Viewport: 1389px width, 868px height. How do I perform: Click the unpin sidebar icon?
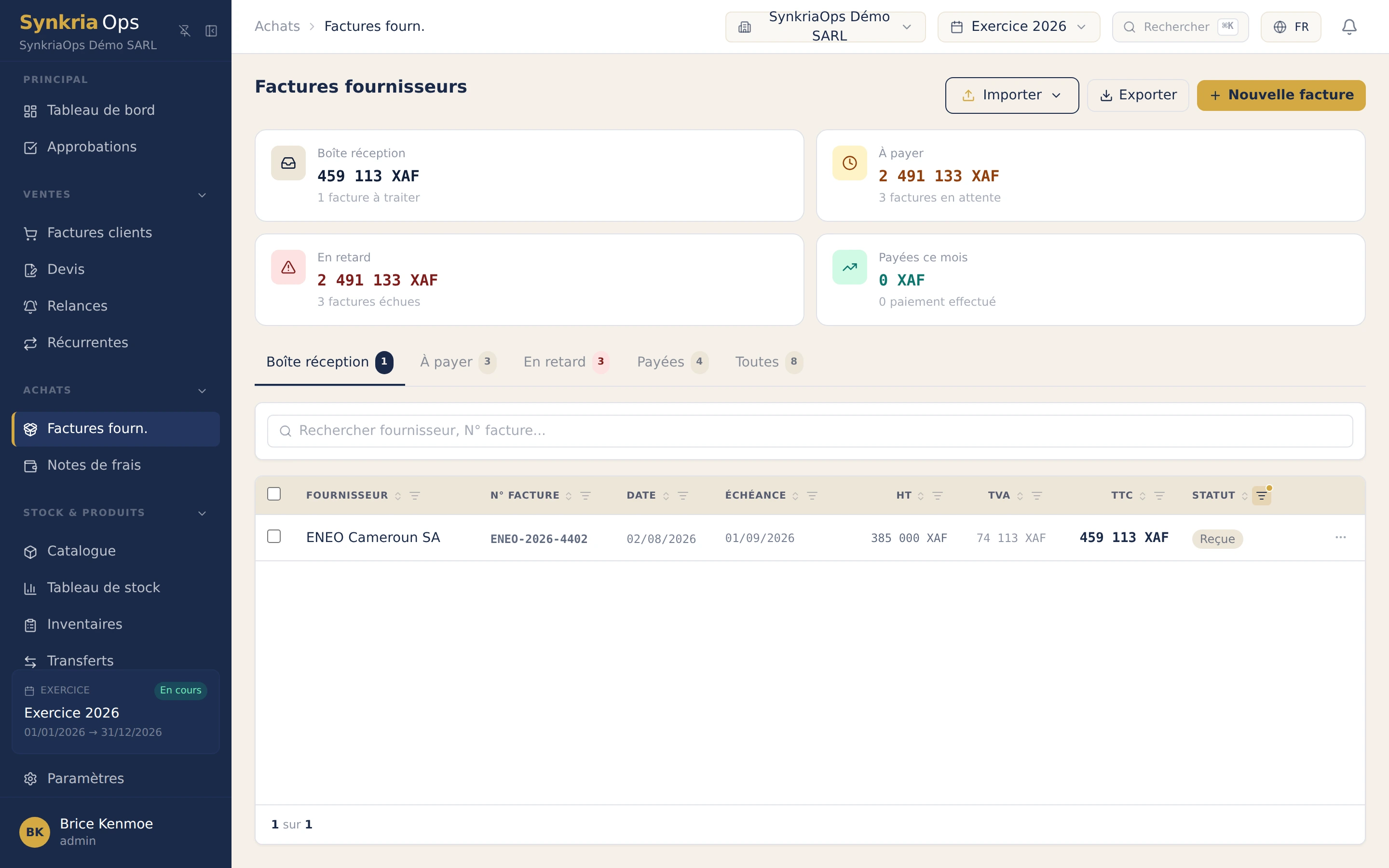[x=185, y=30]
